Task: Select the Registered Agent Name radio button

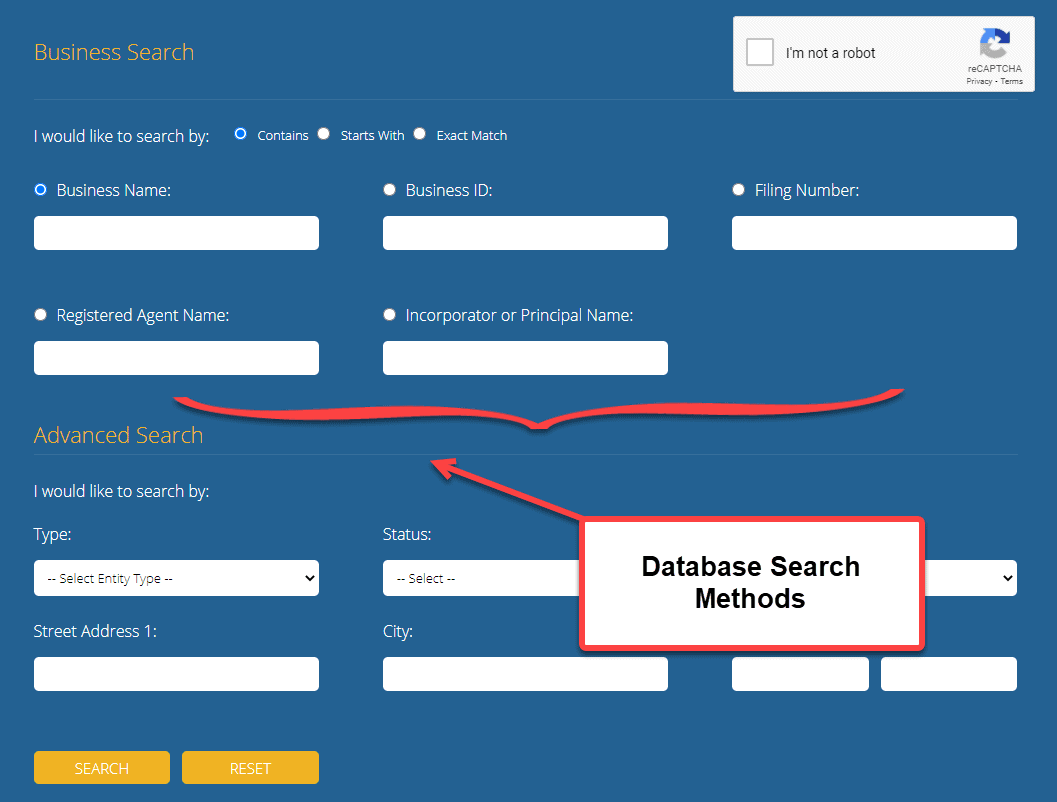Action: click(40, 315)
